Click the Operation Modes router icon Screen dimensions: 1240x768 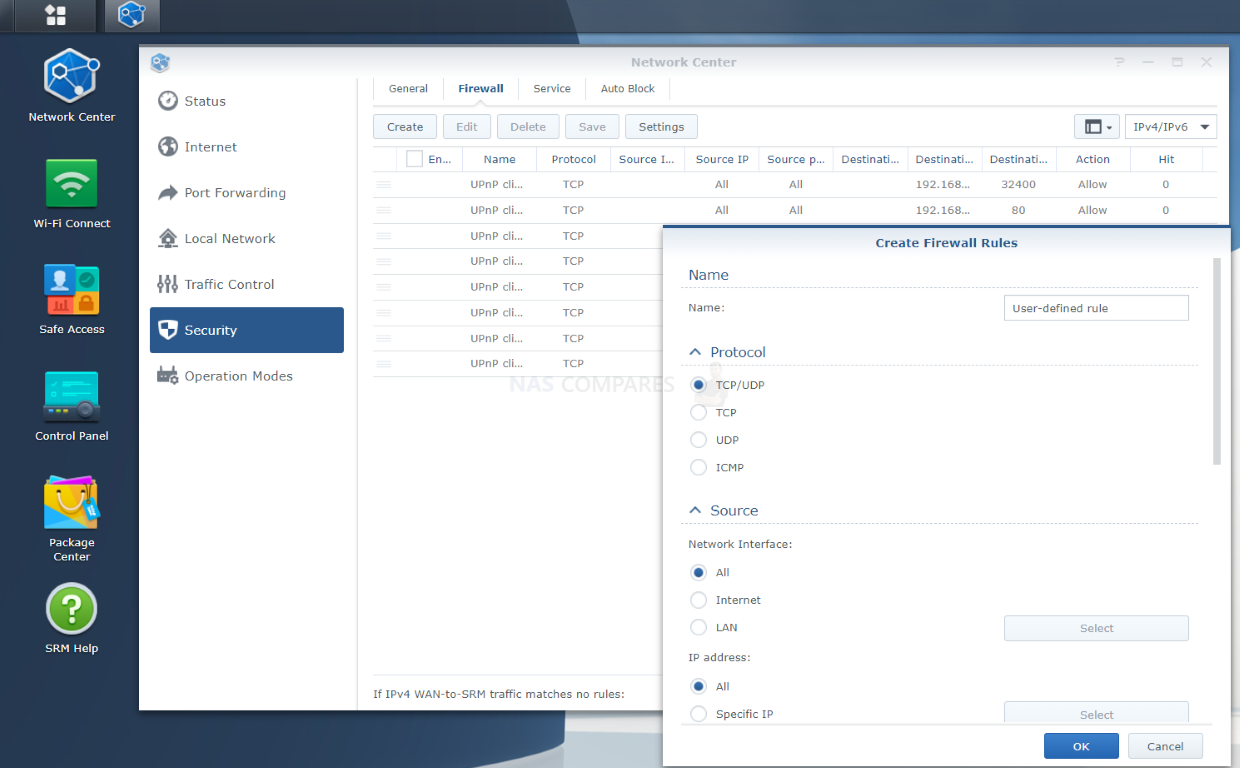tap(168, 376)
